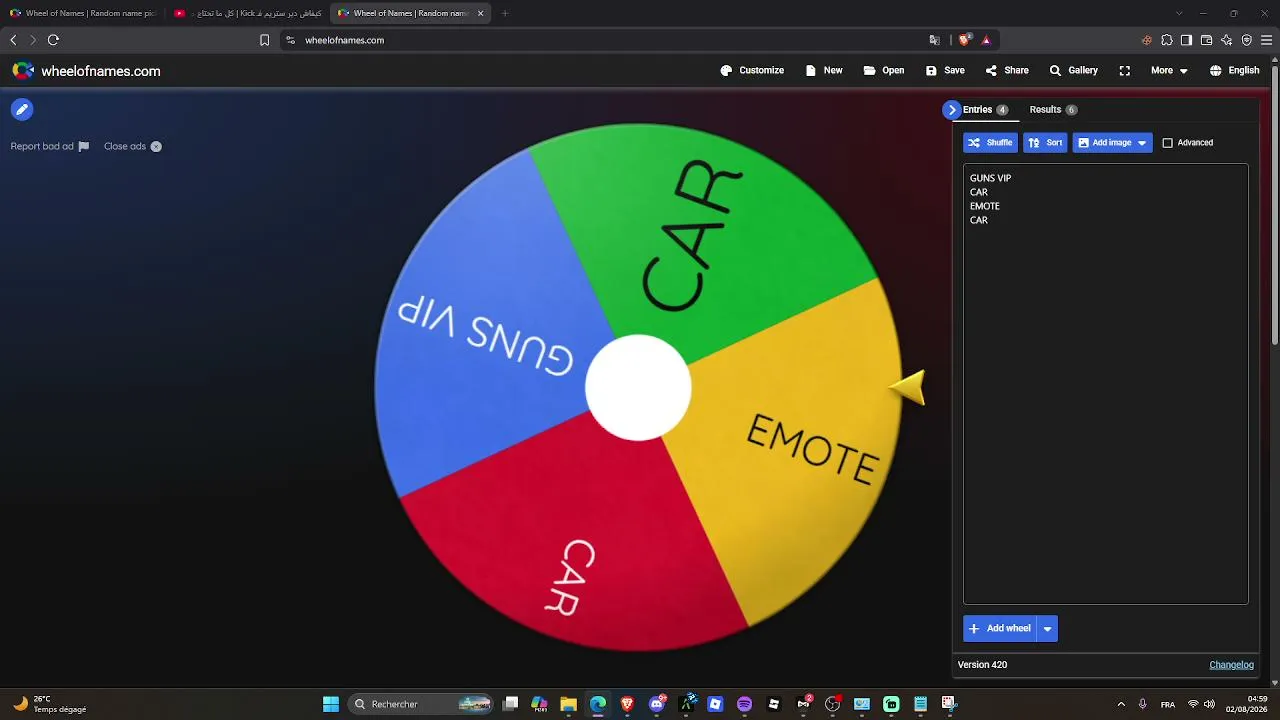
Task: Open the Windows Start menu
Action: [331, 704]
